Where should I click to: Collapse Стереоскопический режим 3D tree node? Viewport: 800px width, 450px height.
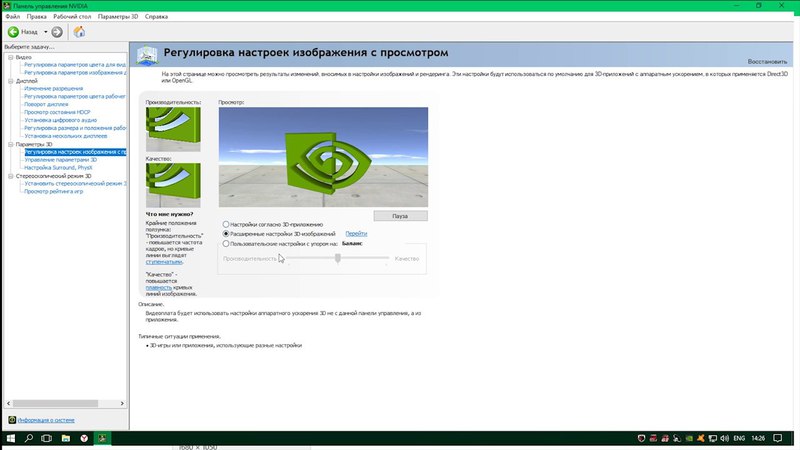tap(11, 176)
